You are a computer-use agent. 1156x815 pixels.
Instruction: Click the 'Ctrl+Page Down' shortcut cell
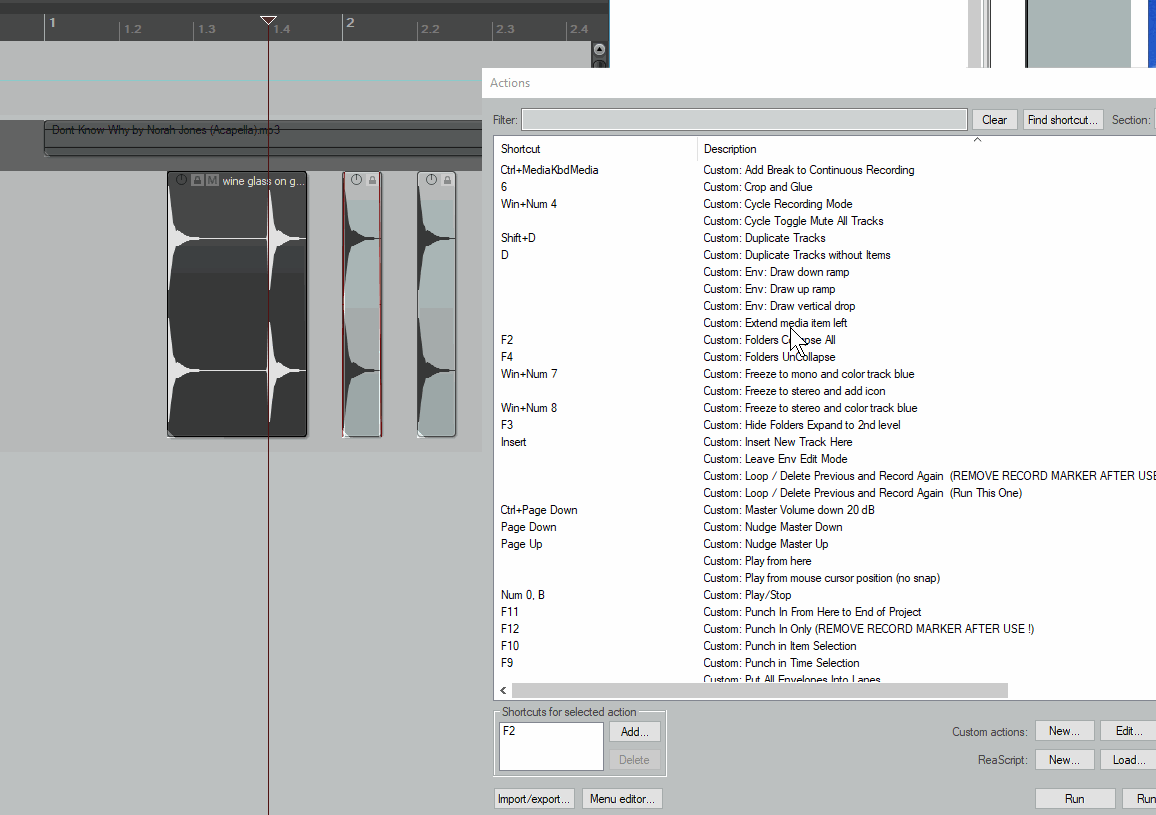pyautogui.click(x=539, y=509)
